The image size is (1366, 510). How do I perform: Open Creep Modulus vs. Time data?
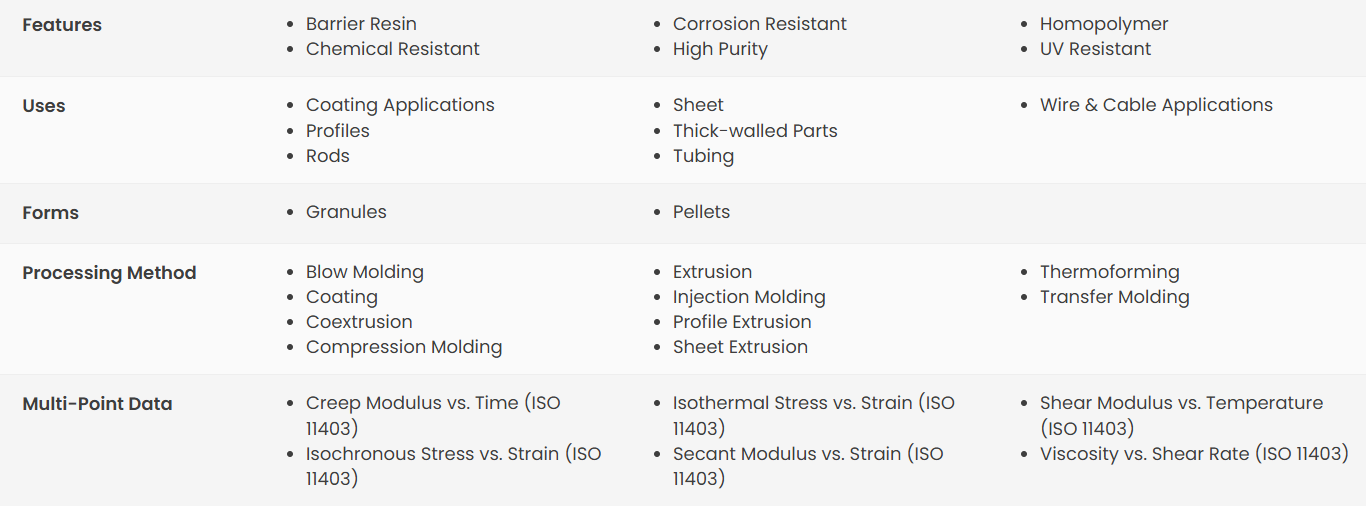(x=433, y=416)
